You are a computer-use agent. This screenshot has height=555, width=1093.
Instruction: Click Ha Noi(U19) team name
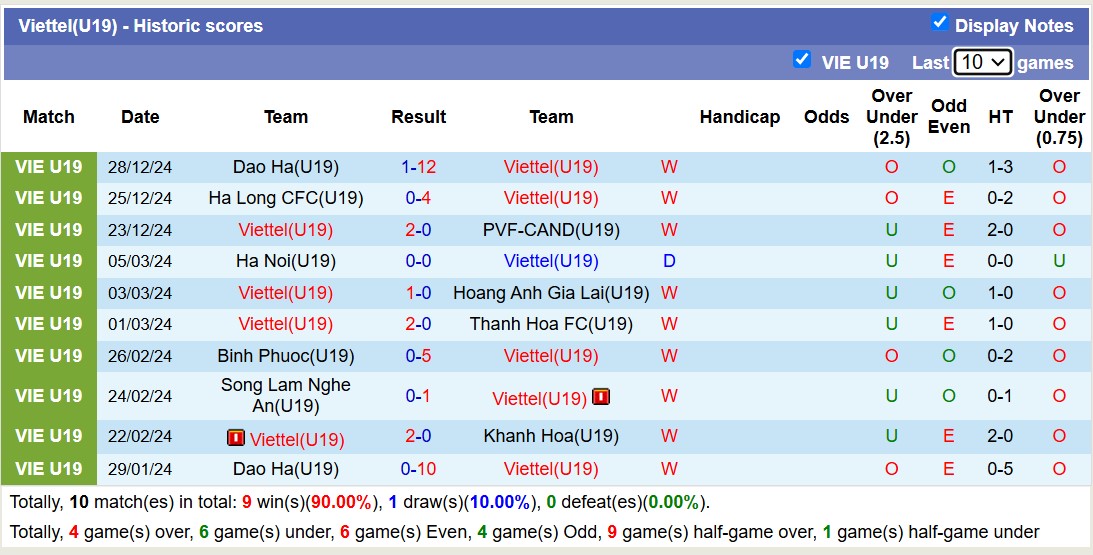pyautogui.click(x=285, y=261)
